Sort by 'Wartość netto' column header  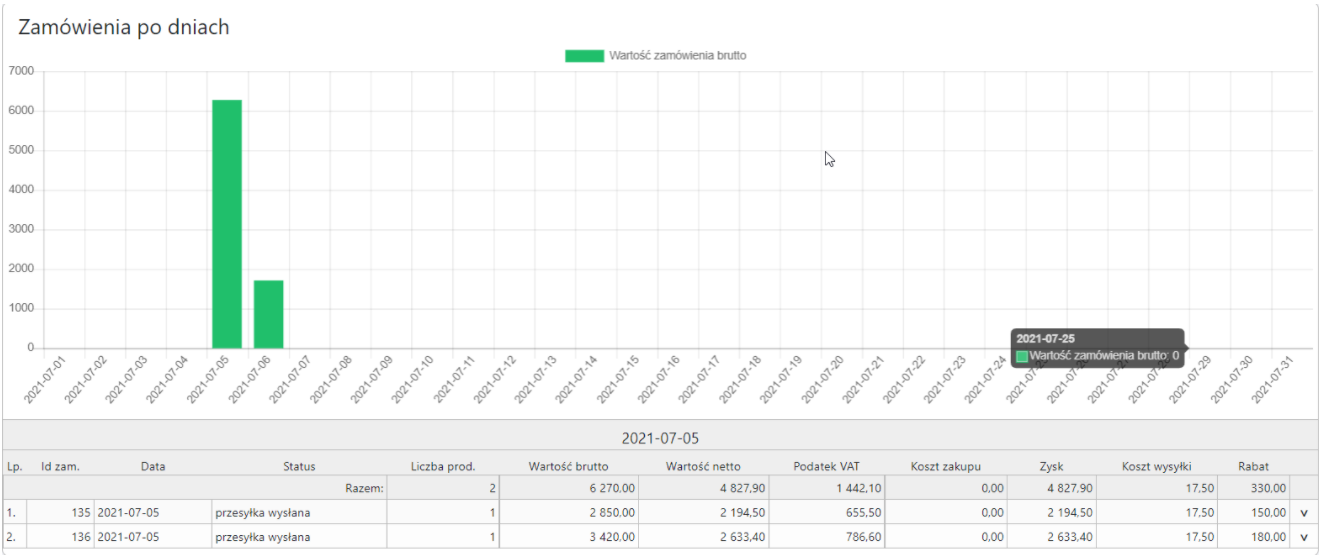[703, 466]
